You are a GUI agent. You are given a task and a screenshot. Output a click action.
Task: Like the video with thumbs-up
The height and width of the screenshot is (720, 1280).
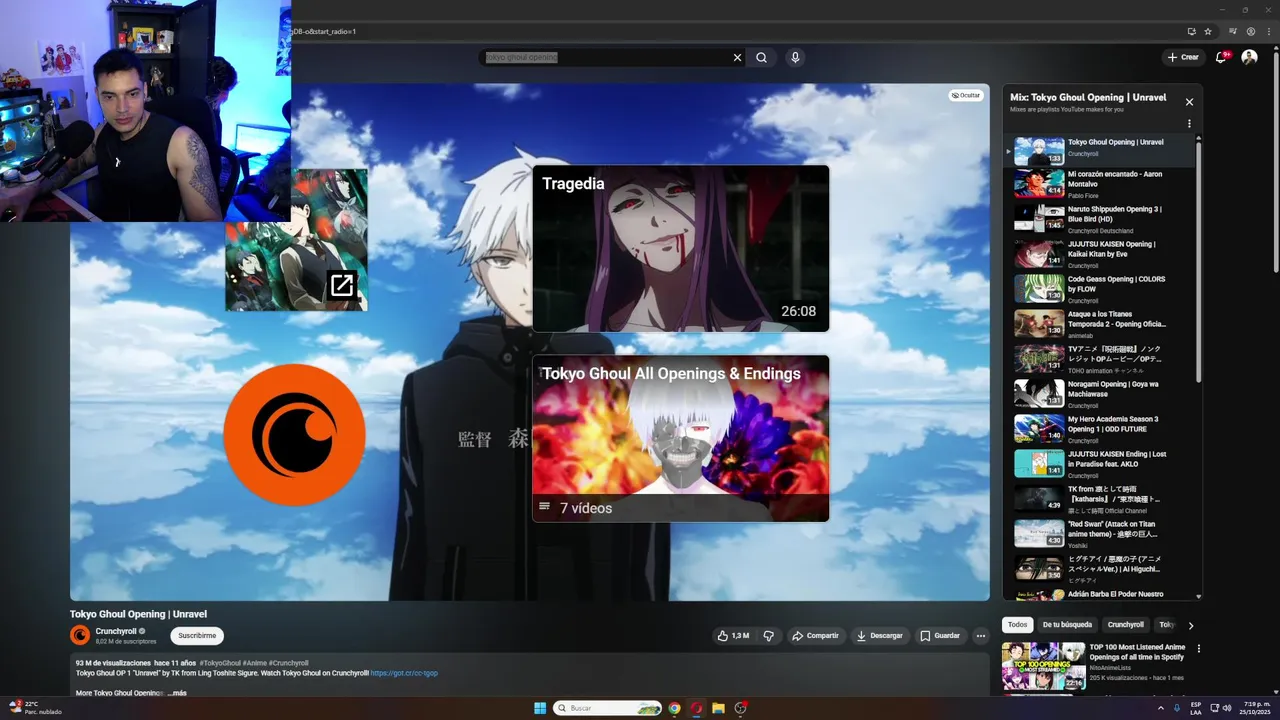coord(733,636)
